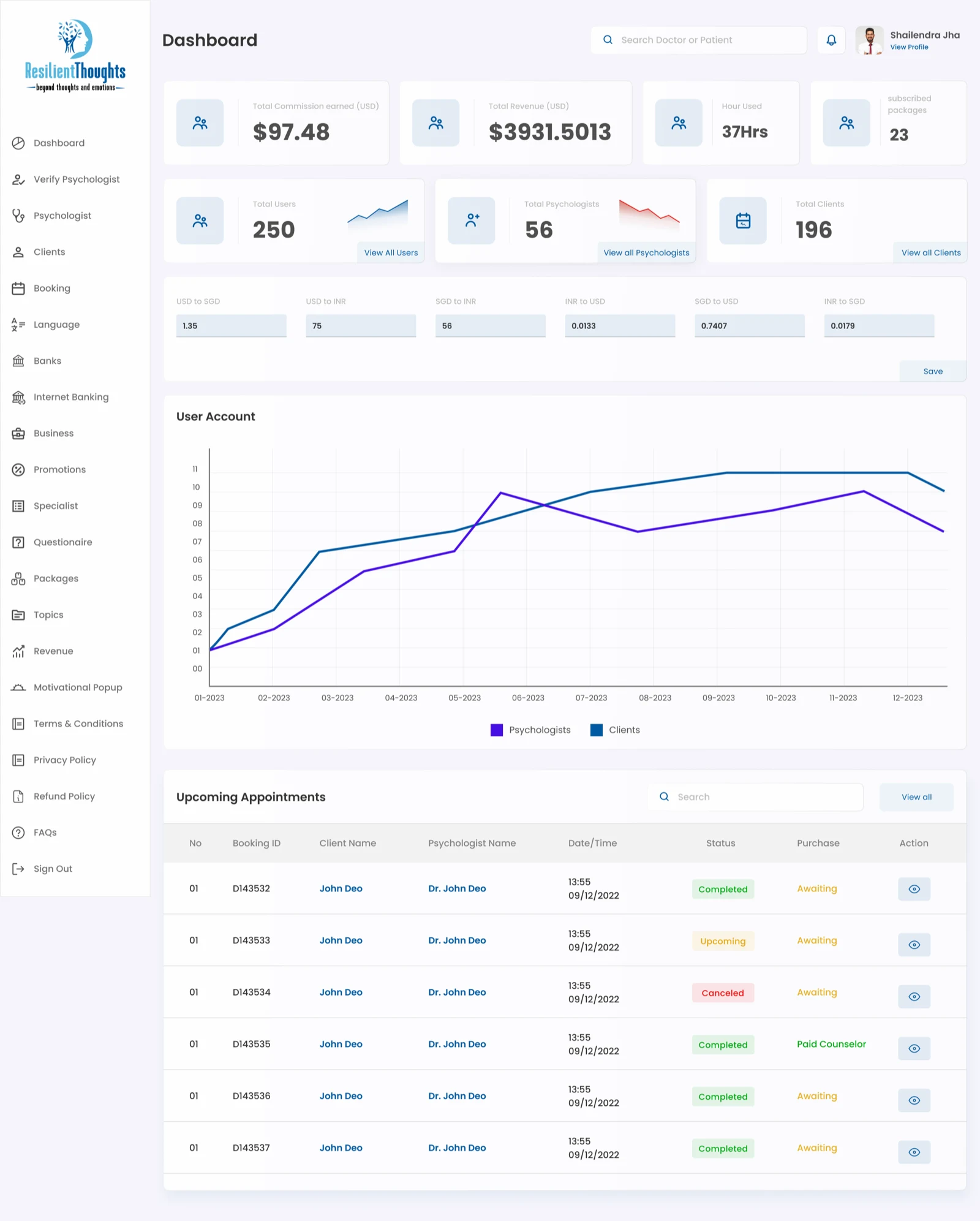
Task: View booking D143535 with eye icon
Action: pos(914,1048)
